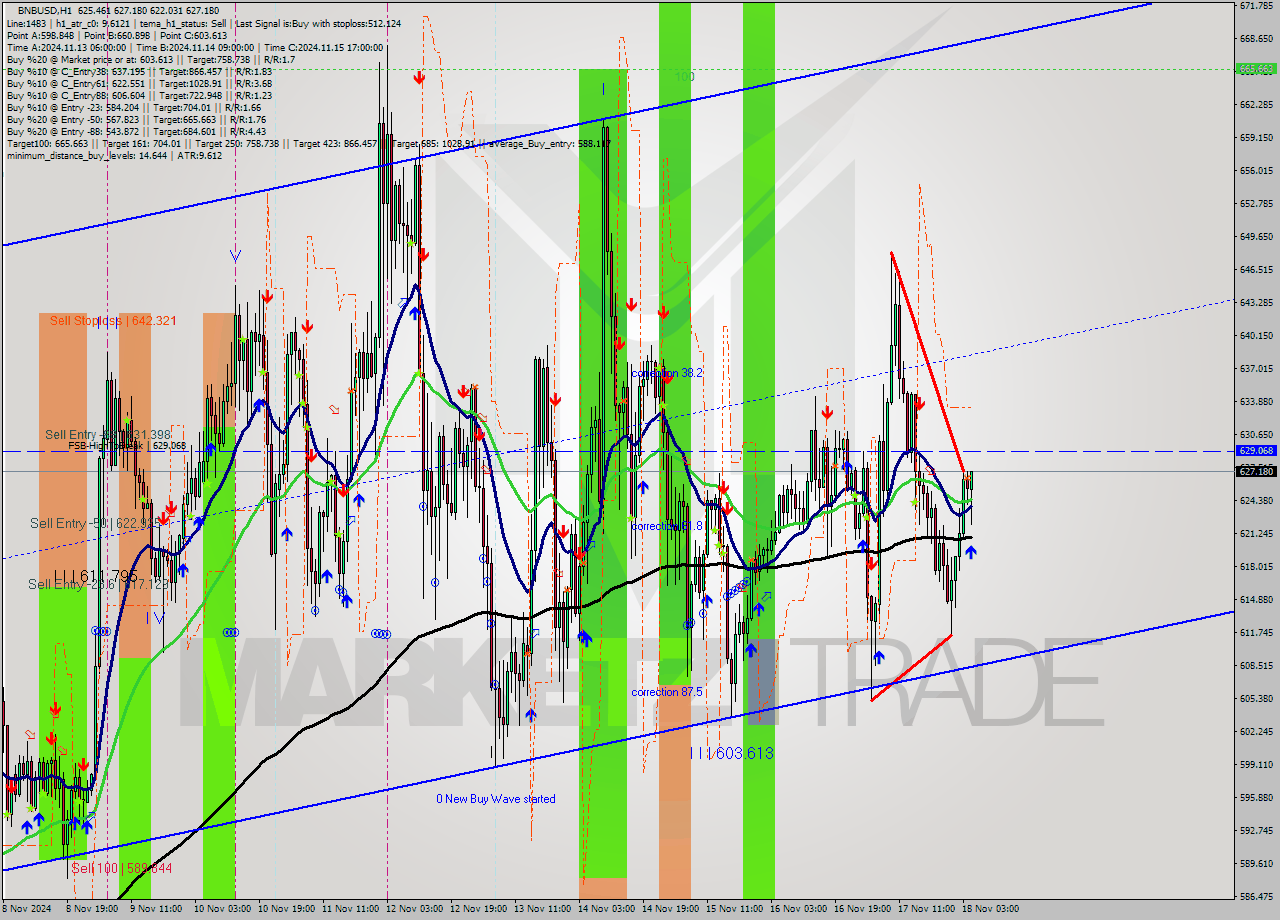
Task: Click the 'Sell 100 | 589.644' label
Action: pos(122,868)
